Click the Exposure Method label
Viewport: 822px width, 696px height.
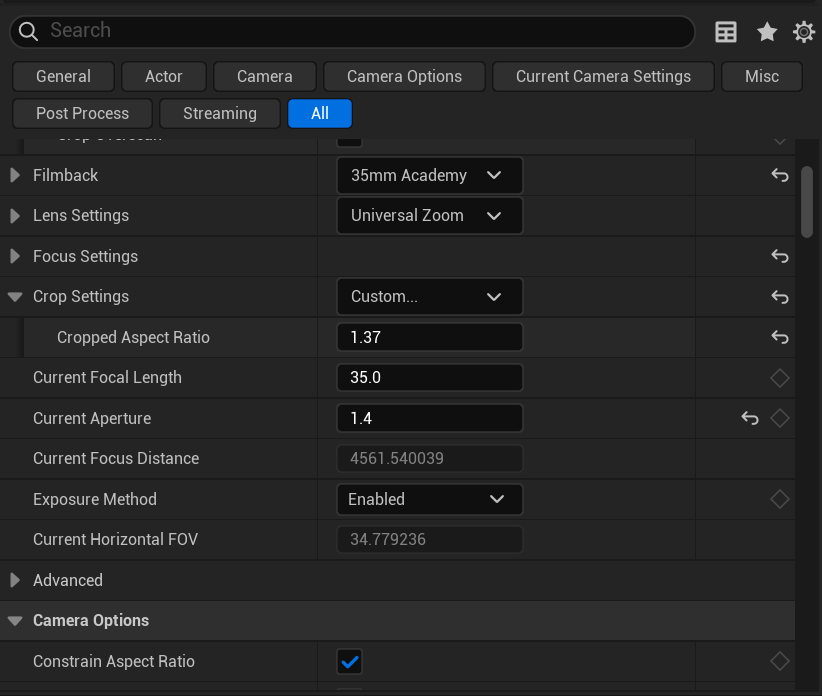[95, 499]
